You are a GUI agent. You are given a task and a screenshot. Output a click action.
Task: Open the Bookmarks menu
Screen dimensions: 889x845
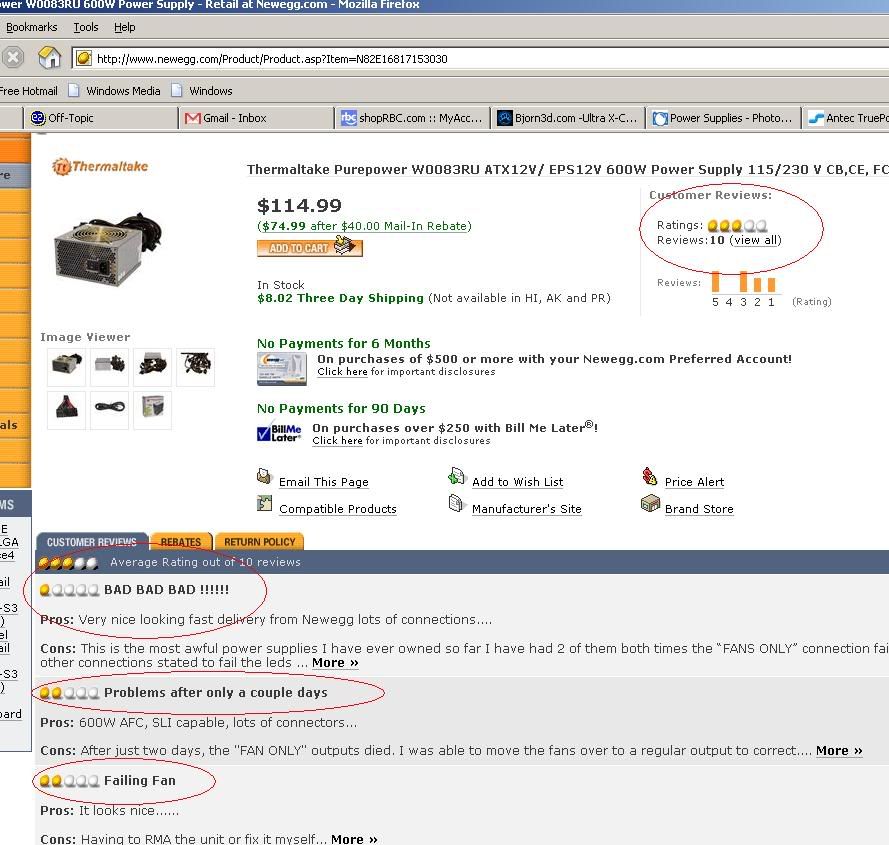tap(32, 27)
